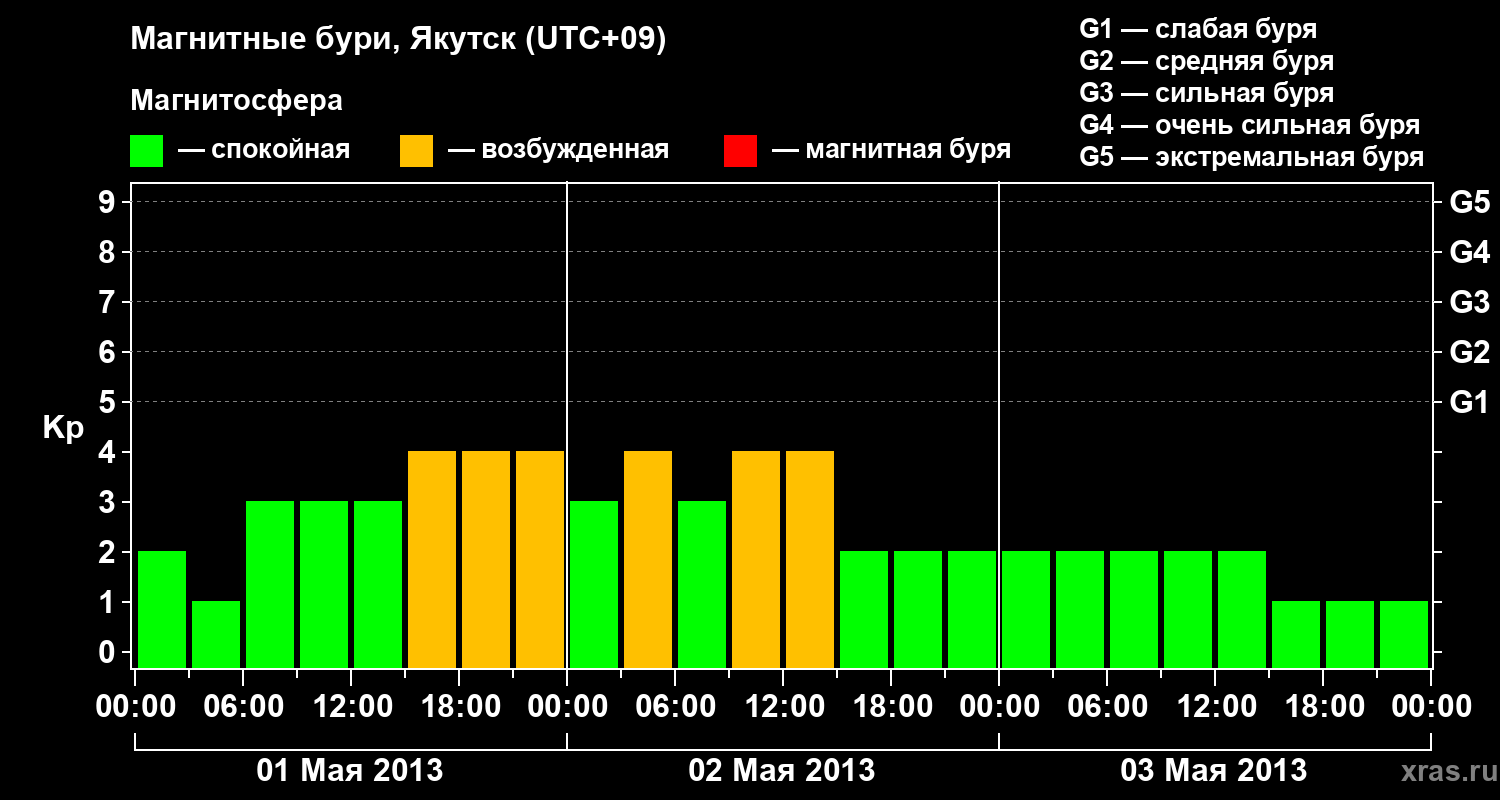Click the first bar of 03 Мая

point(1026,609)
